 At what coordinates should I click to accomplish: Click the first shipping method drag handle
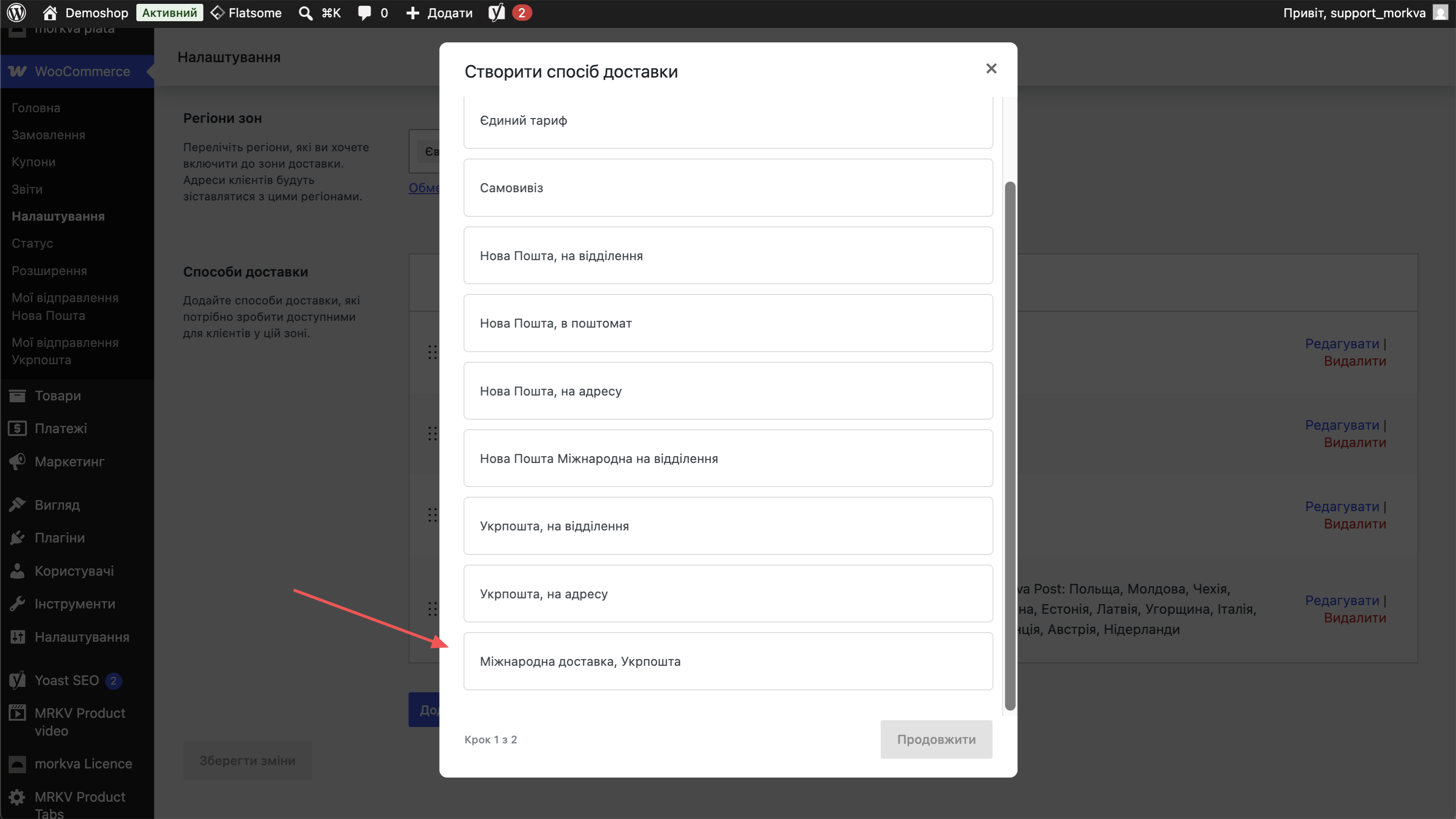(x=432, y=352)
